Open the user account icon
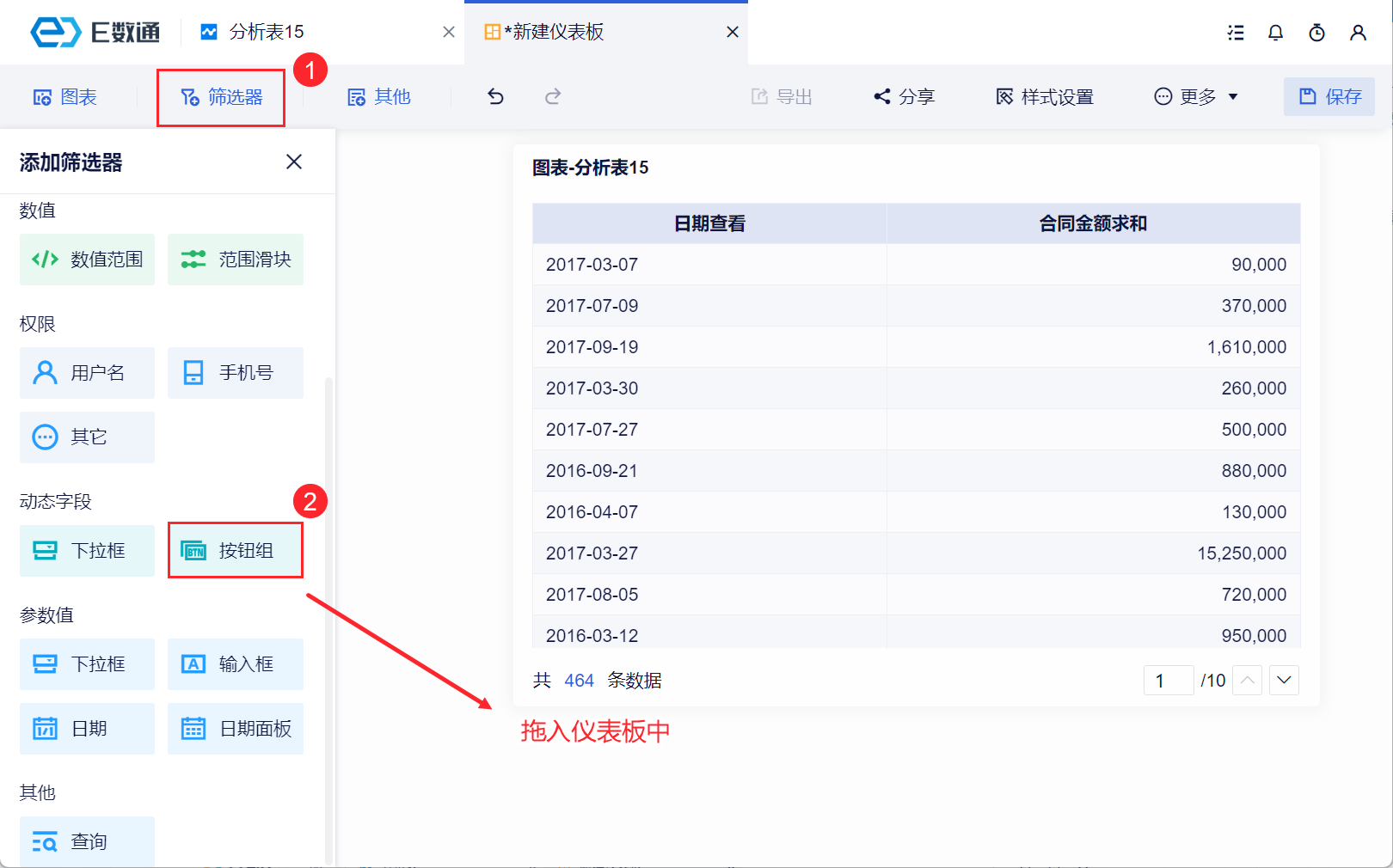This screenshot has height=868, width=1393. [1359, 33]
